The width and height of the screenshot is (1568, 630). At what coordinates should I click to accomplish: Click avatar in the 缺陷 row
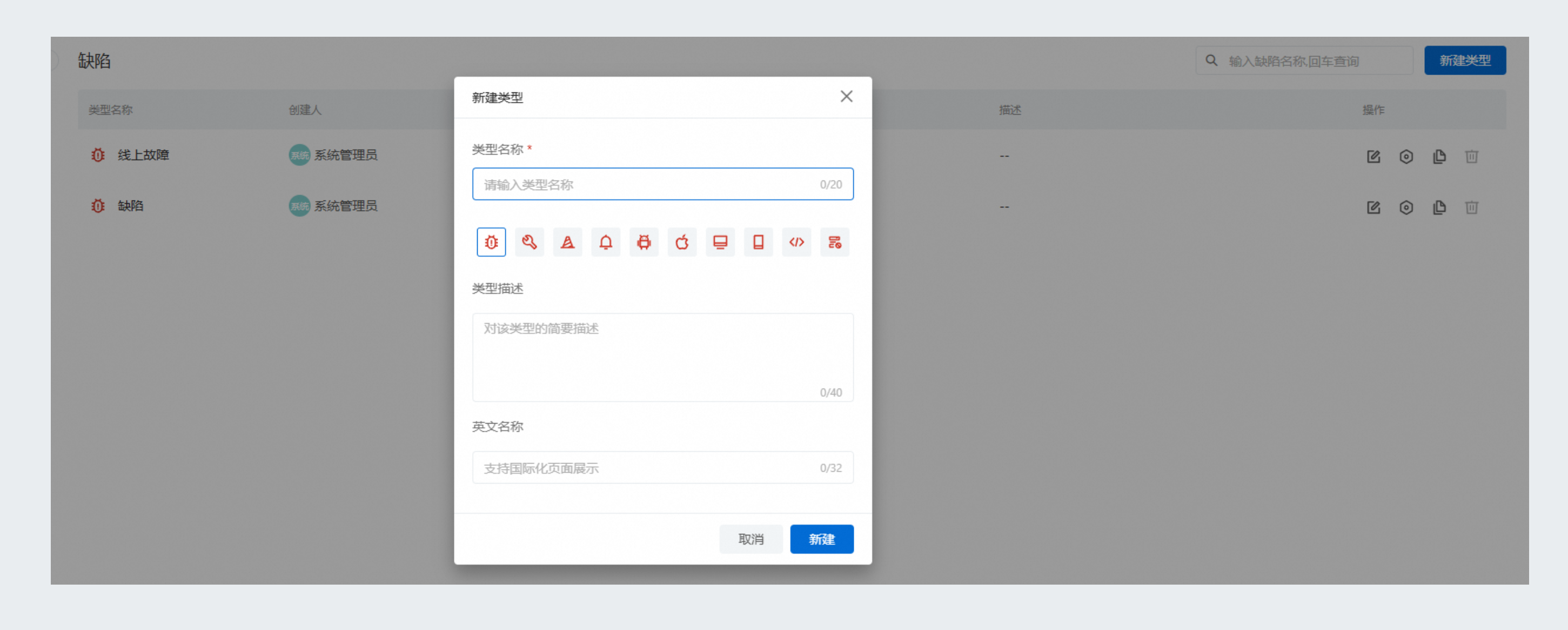pyautogui.click(x=299, y=206)
